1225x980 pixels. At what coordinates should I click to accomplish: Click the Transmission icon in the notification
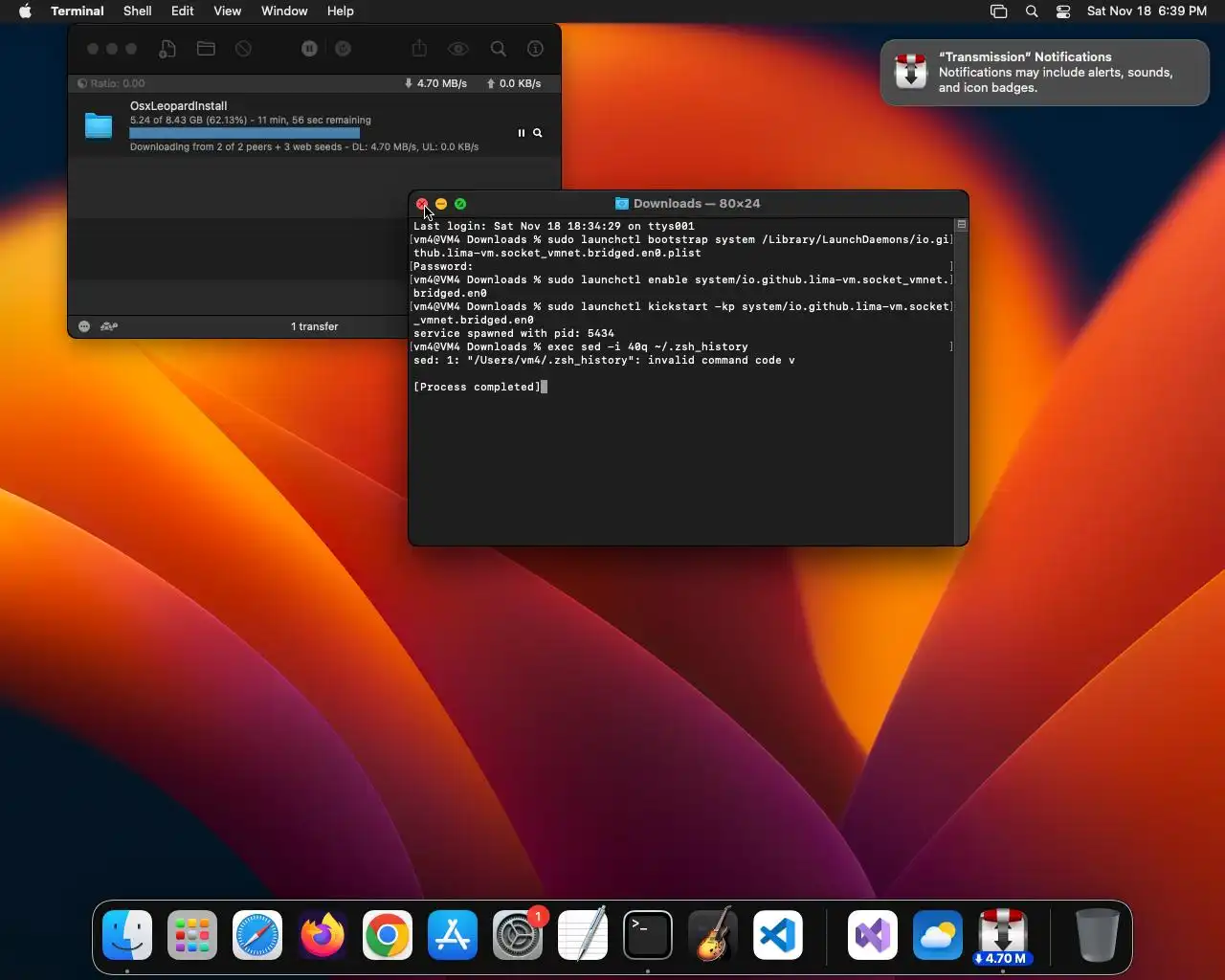pos(910,72)
